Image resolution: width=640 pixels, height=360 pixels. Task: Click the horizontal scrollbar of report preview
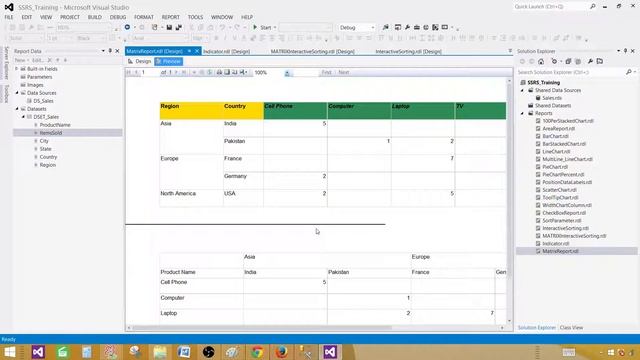pyautogui.click(x=315, y=328)
